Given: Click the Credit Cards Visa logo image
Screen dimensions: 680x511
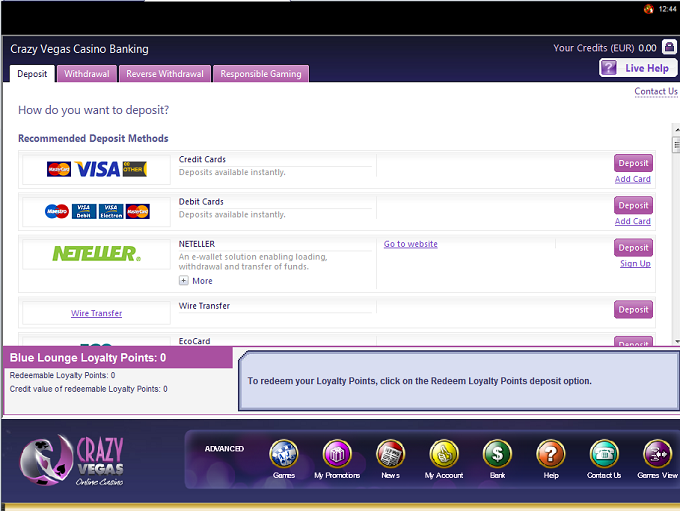Looking at the screenshot, I should [97, 169].
